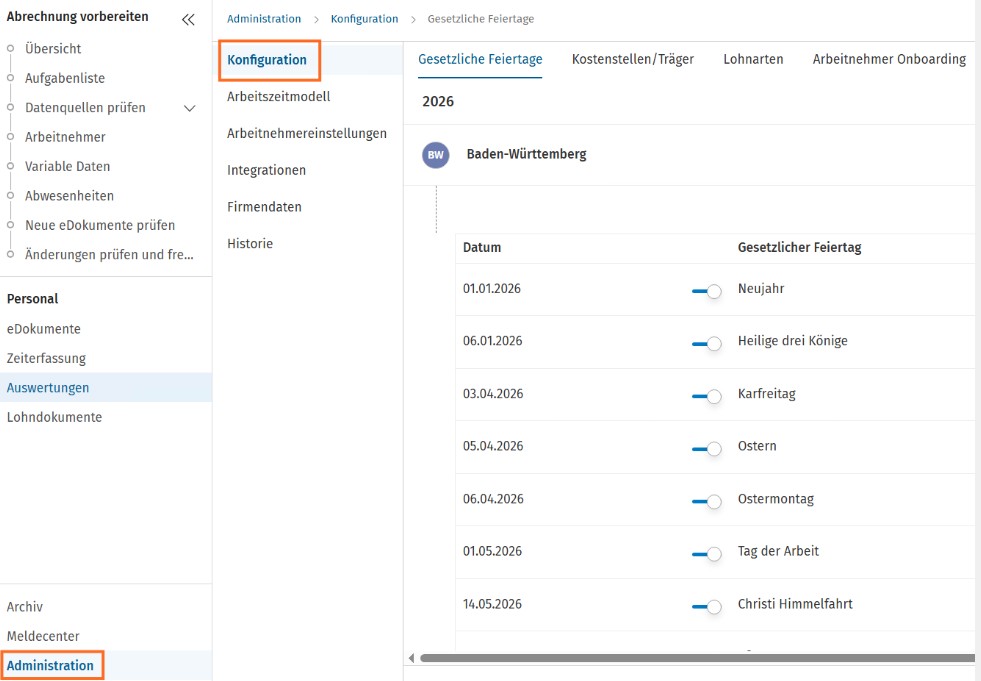Click the Baden-Württemberg state heading

(x=526, y=155)
